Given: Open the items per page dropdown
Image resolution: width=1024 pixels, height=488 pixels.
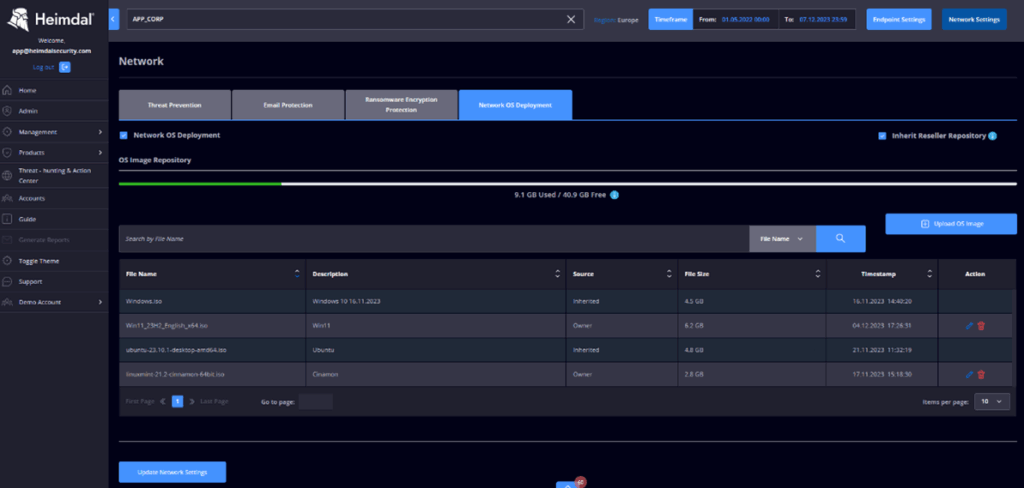Looking at the screenshot, I should coord(993,401).
